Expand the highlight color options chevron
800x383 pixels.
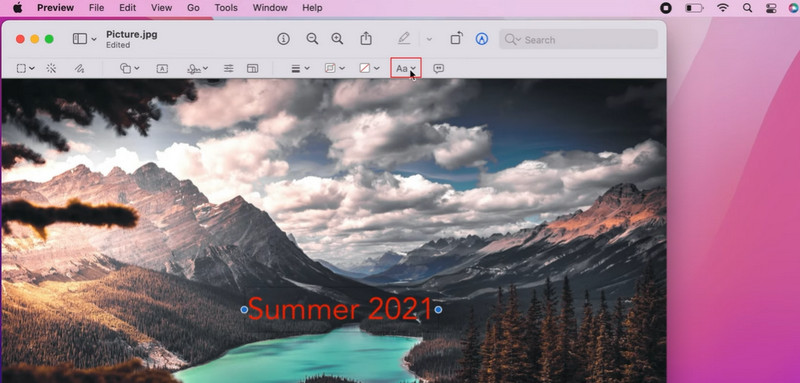tap(429, 39)
